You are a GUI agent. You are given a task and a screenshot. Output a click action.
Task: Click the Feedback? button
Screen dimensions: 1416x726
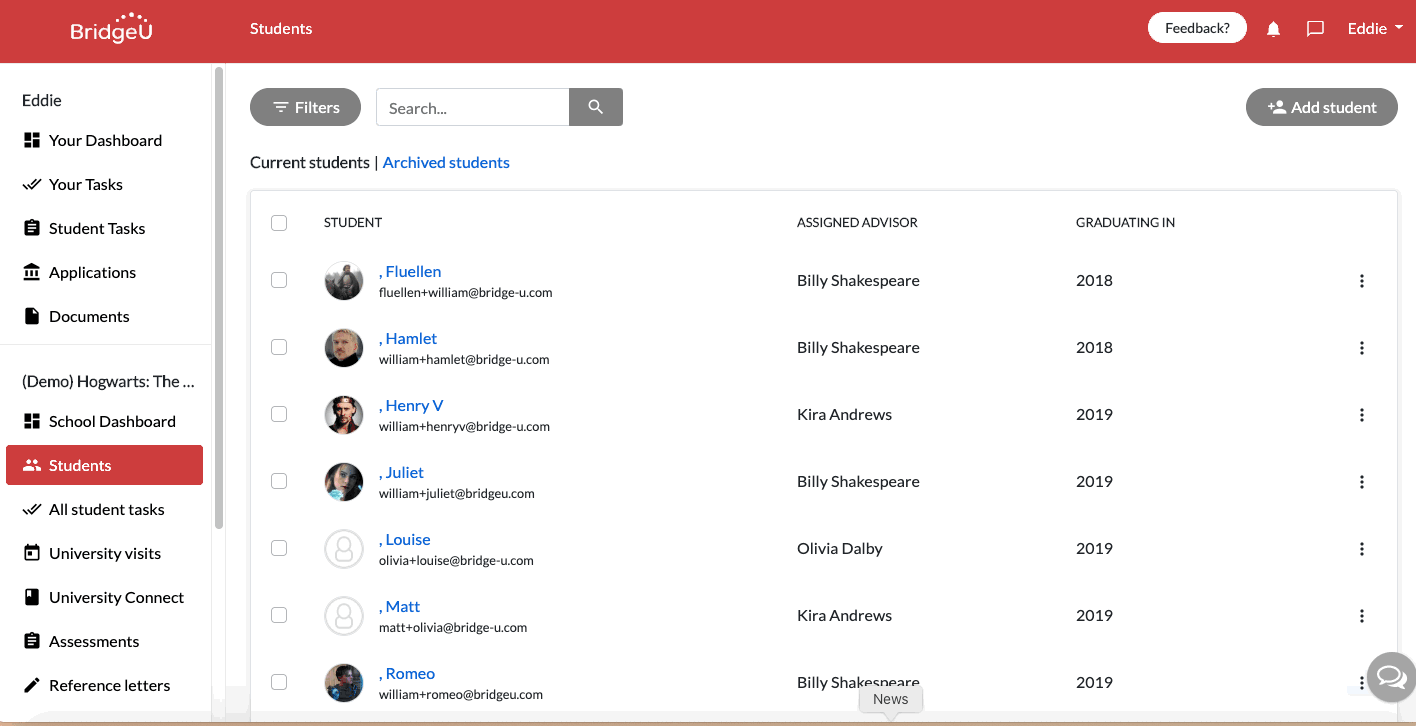[x=1197, y=28]
